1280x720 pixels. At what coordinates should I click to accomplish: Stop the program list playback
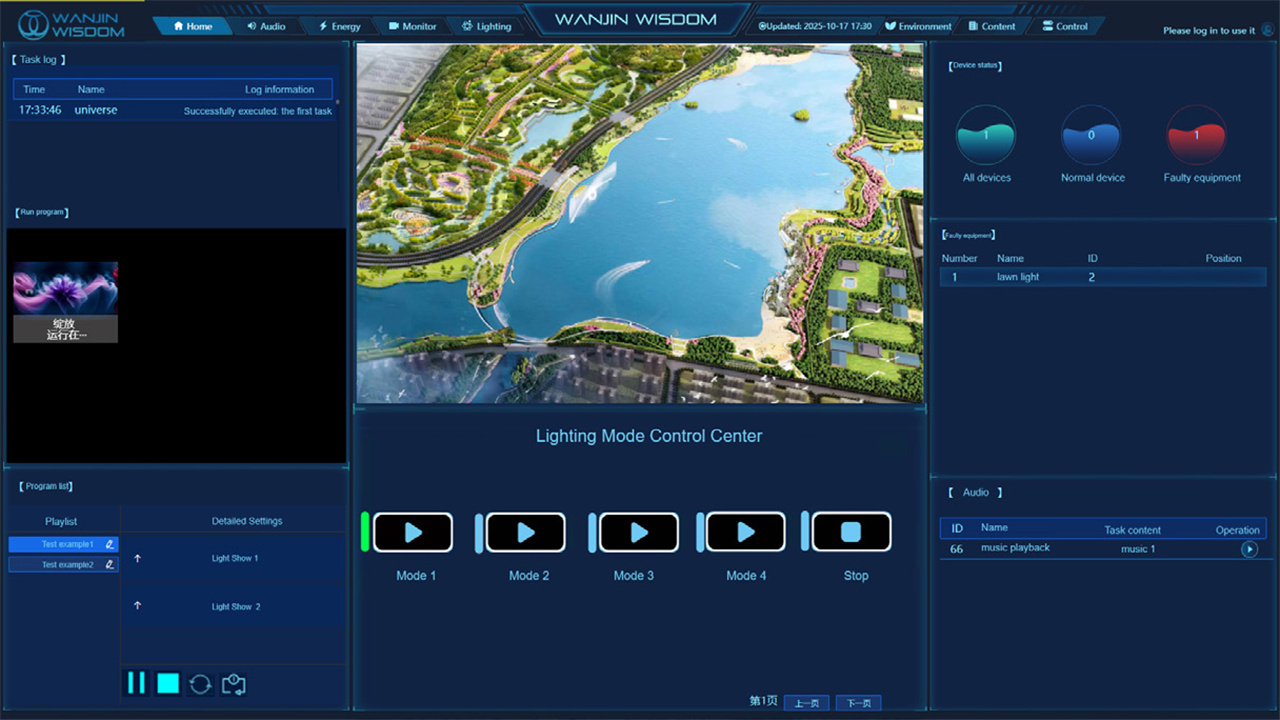coord(168,683)
